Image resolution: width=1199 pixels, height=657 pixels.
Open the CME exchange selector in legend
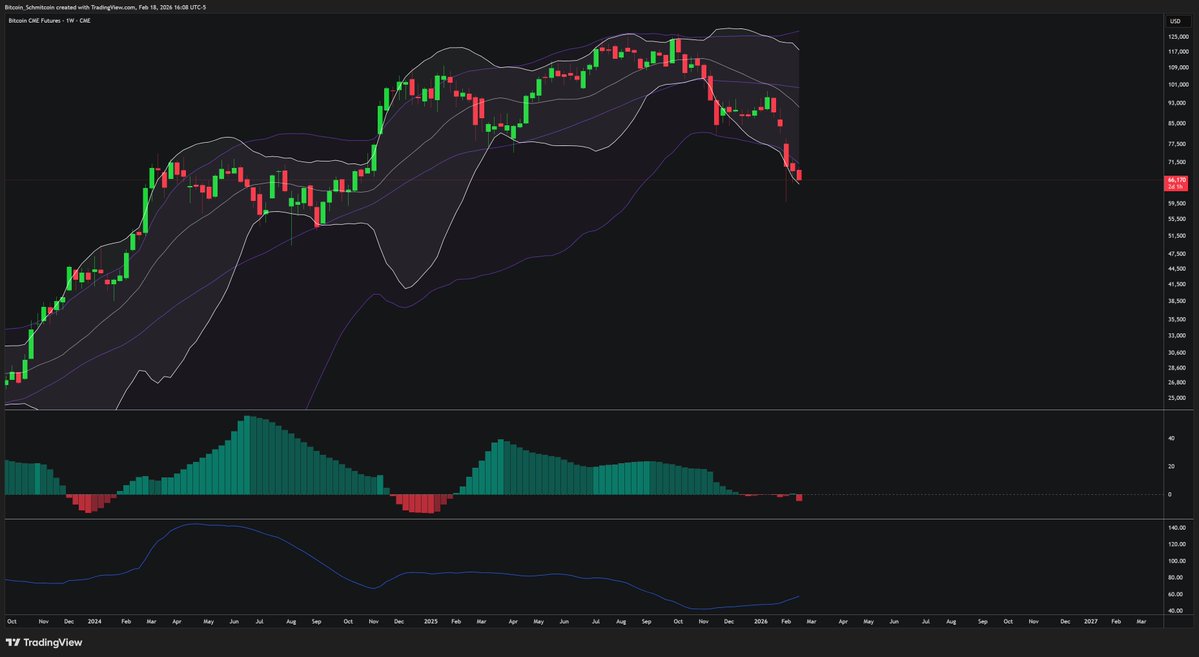point(84,19)
